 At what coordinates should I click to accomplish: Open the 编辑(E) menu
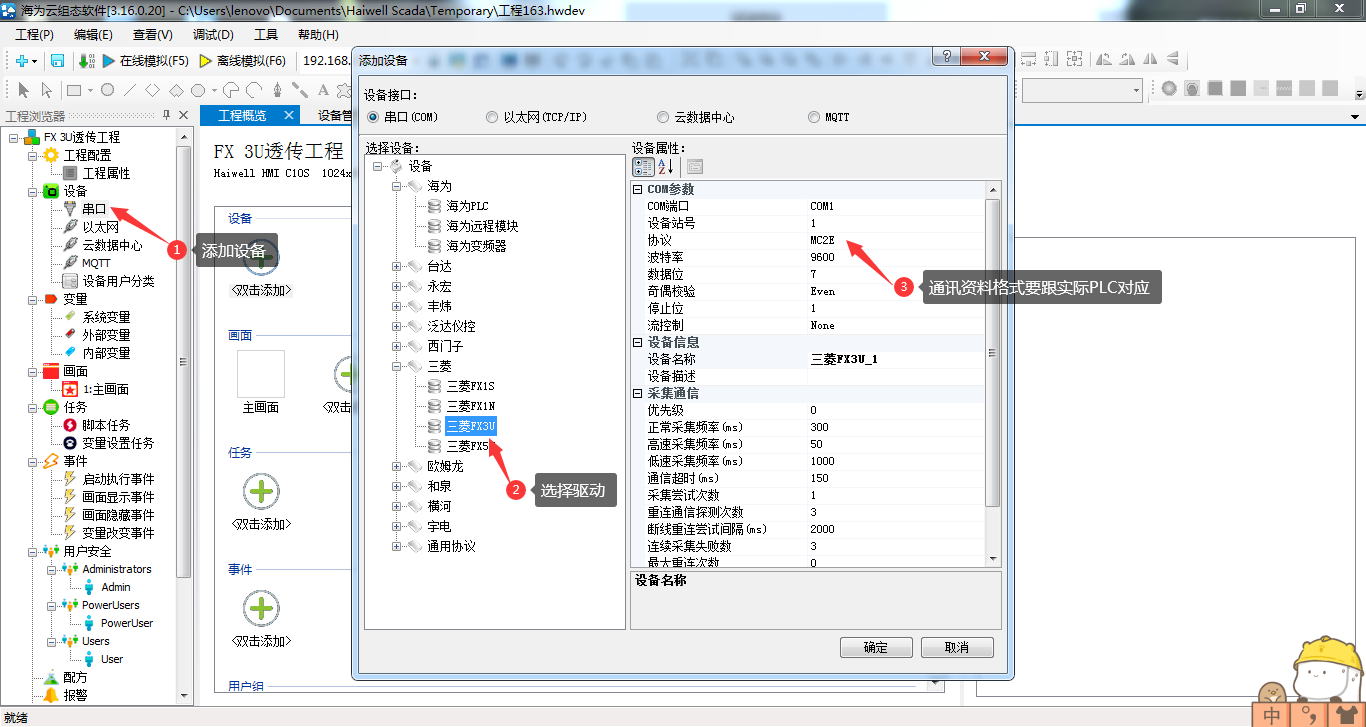(x=93, y=34)
